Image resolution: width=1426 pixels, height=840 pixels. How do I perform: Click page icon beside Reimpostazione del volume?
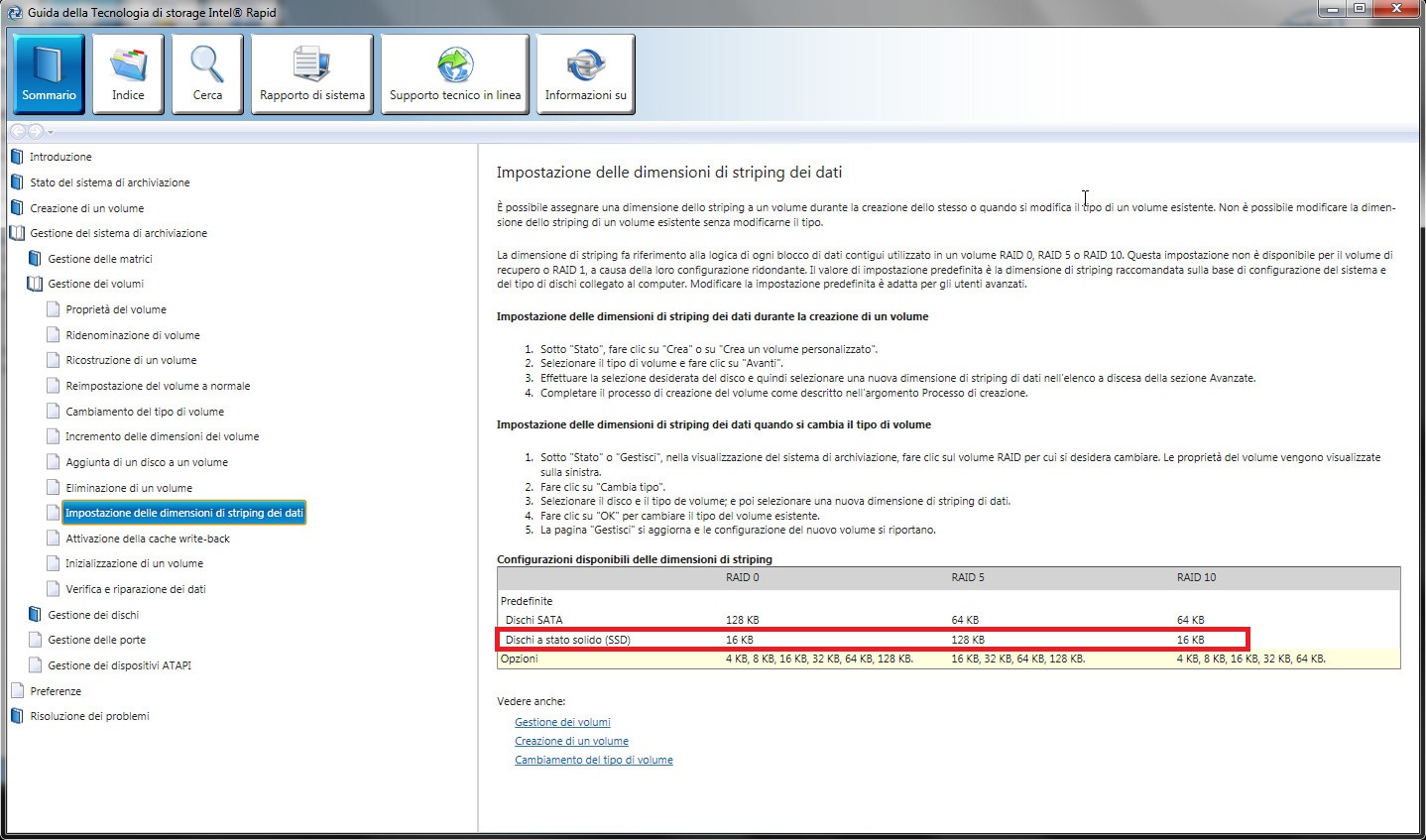[54, 386]
